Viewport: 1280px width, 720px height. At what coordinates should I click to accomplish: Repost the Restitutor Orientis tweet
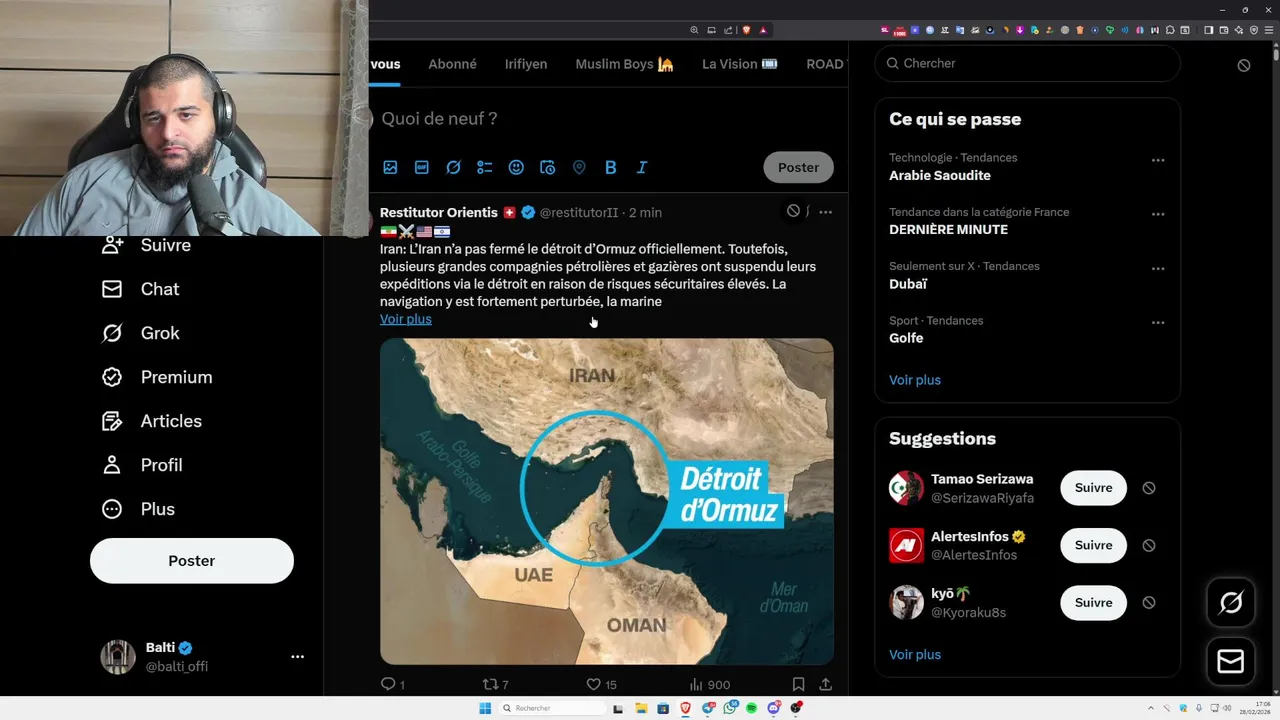pos(496,685)
